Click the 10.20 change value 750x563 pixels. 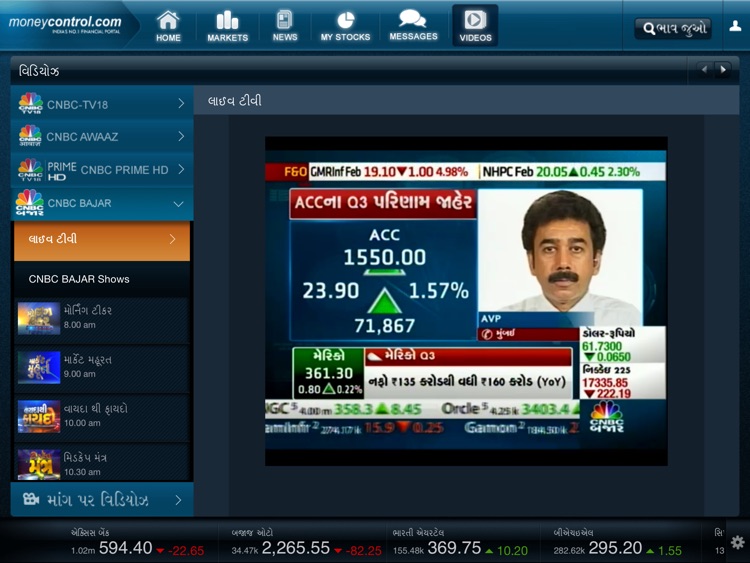point(512,551)
